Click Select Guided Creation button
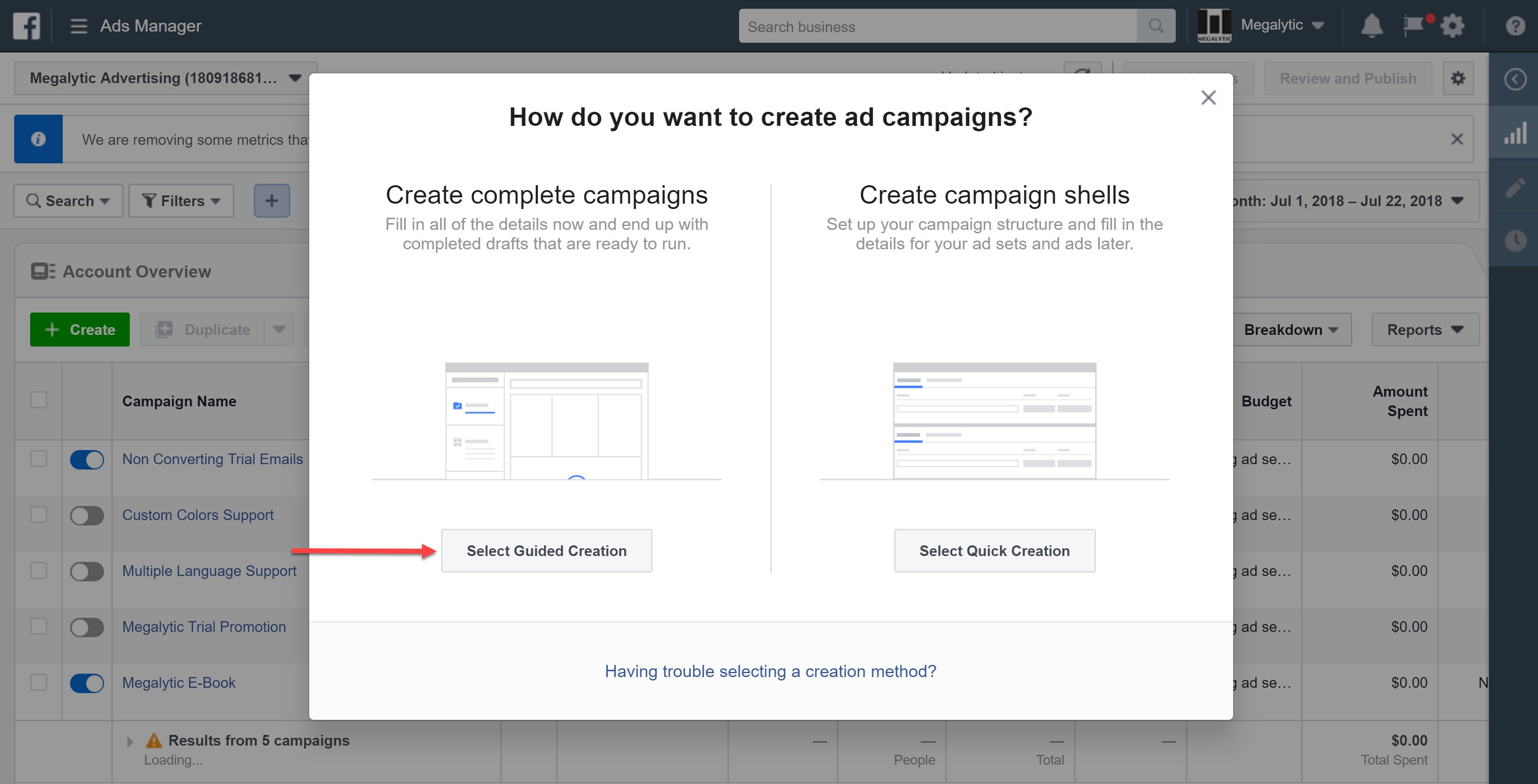This screenshot has height=784, width=1538. pyautogui.click(x=547, y=550)
